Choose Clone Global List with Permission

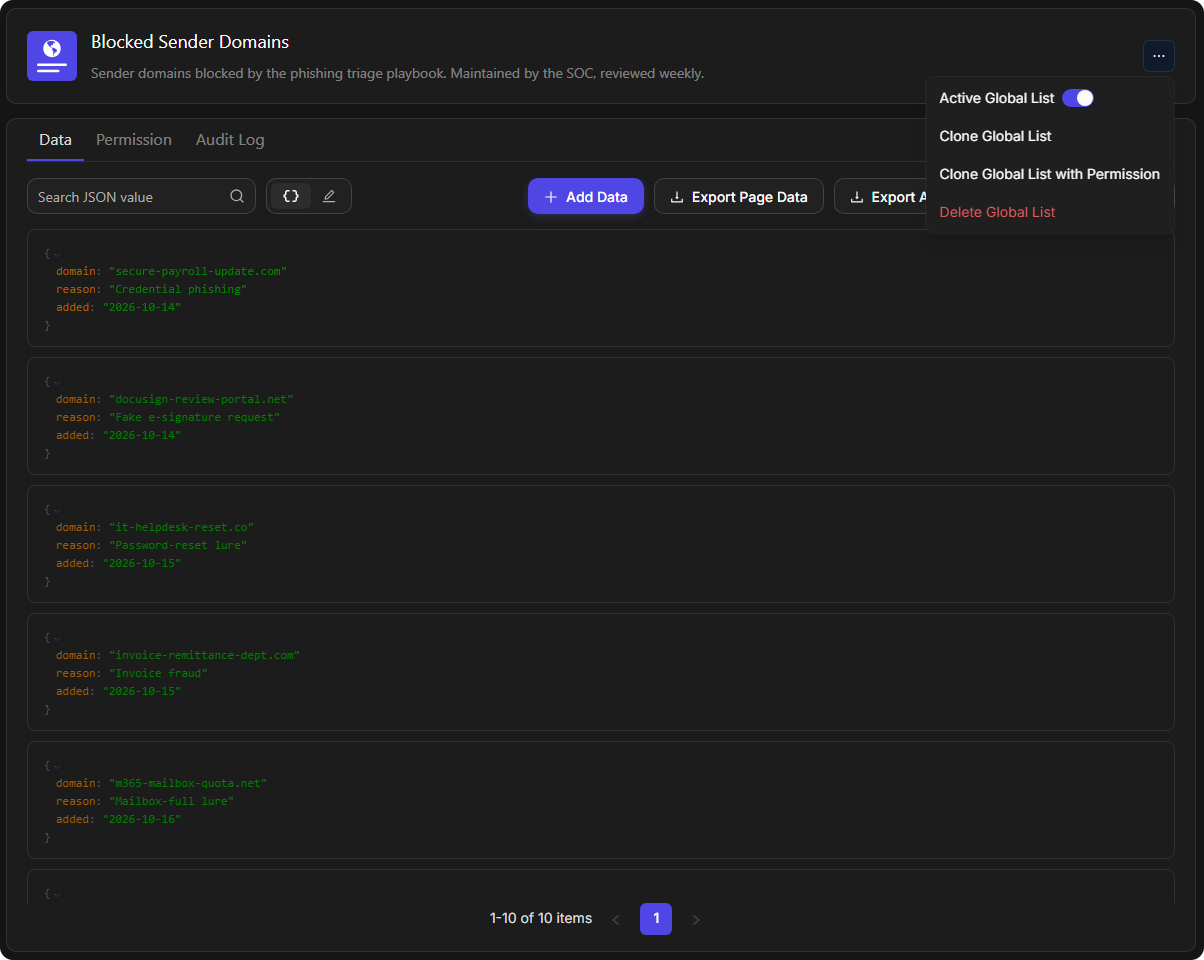pyautogui.click(x=1049, y=174)
